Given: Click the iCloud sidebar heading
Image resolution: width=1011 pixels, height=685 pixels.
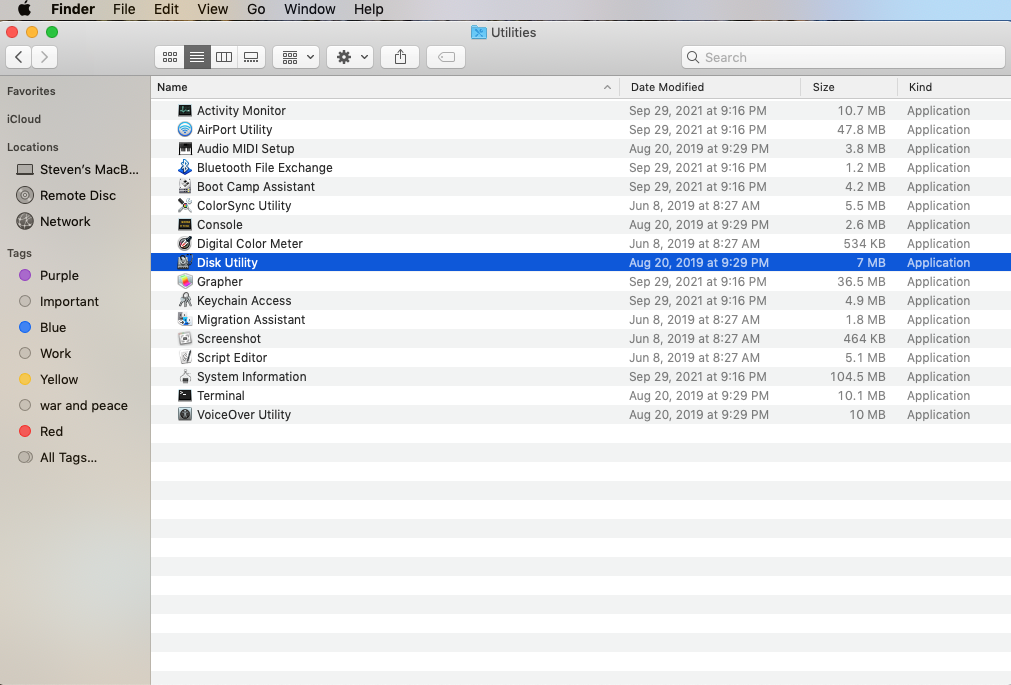Looking at the screenshot, I should tap(24, 119).
